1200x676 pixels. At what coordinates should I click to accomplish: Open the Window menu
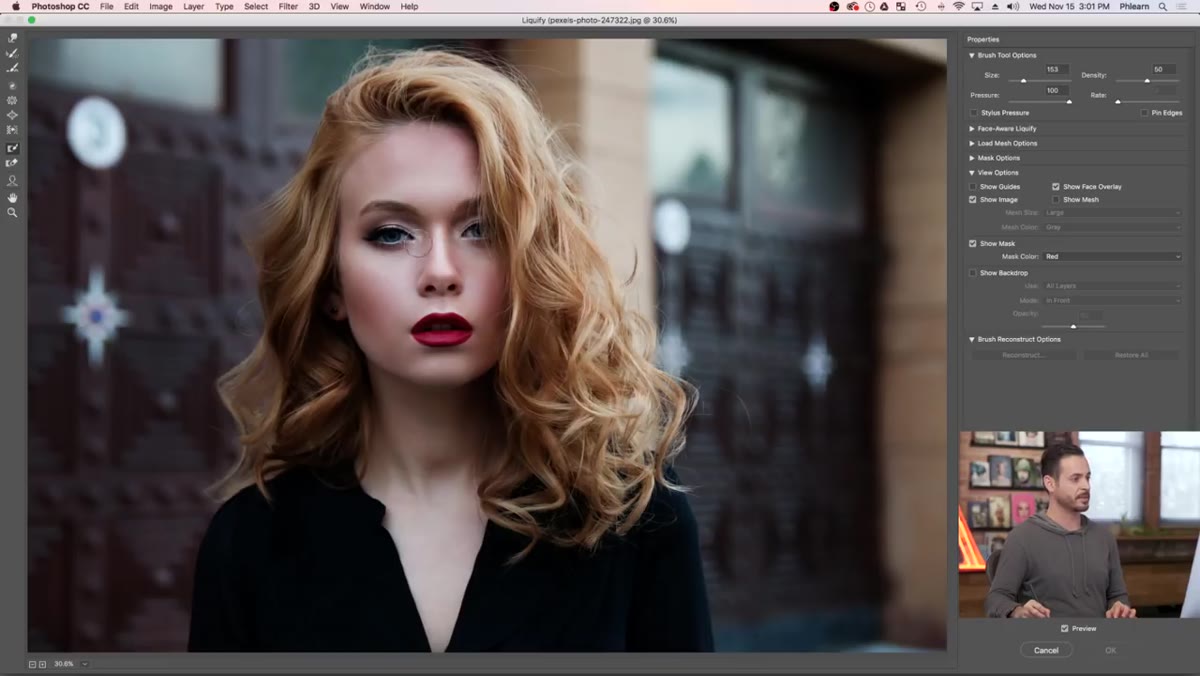click(x=375, y=6)
